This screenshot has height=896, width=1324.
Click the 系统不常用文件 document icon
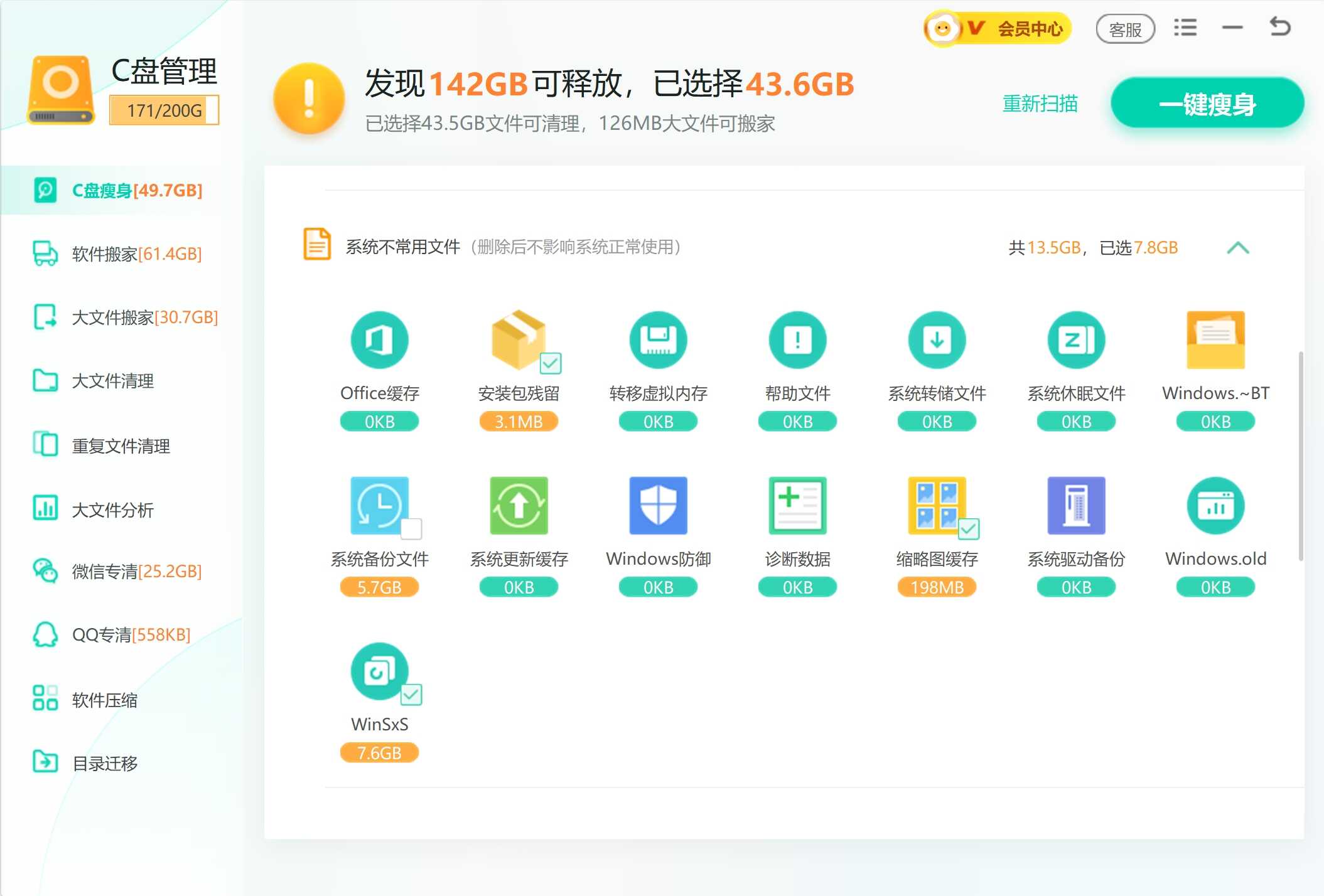[317, 244]
